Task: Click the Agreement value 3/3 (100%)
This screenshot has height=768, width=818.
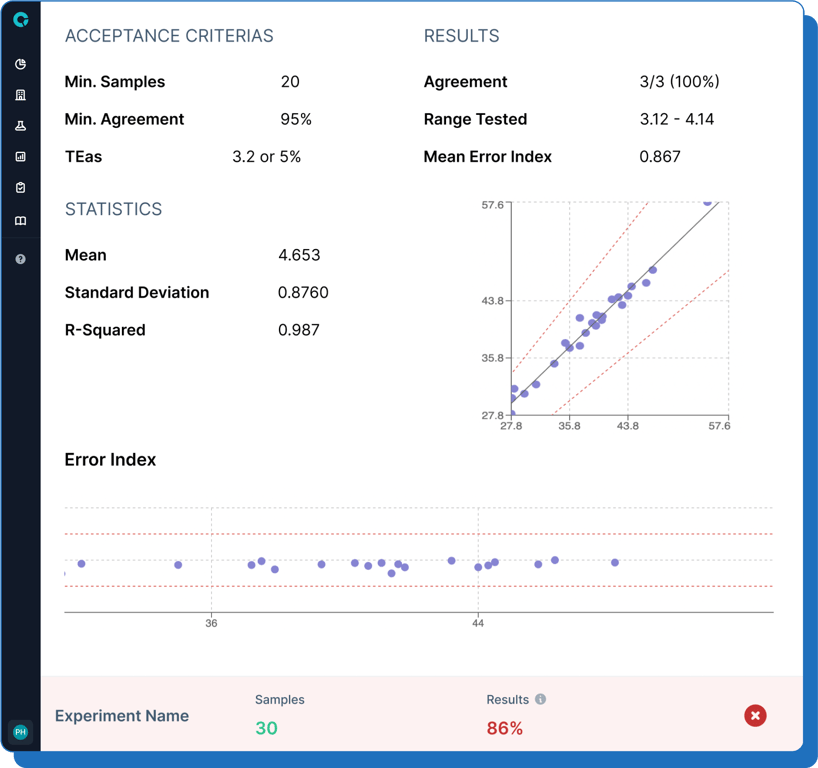Action: [679, 82]
